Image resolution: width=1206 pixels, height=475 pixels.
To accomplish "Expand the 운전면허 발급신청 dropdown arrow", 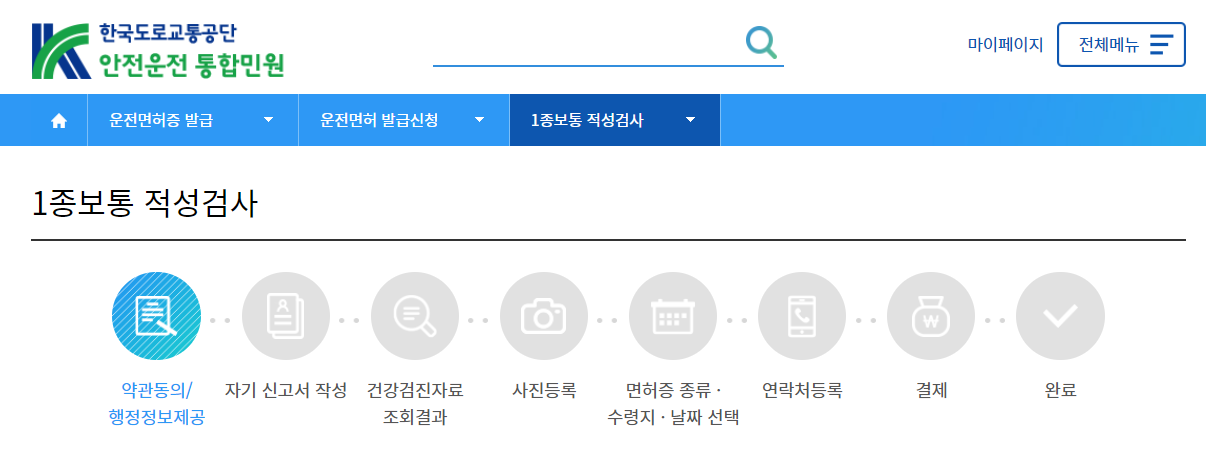I will pyautogui.click(x=479, y=120).
